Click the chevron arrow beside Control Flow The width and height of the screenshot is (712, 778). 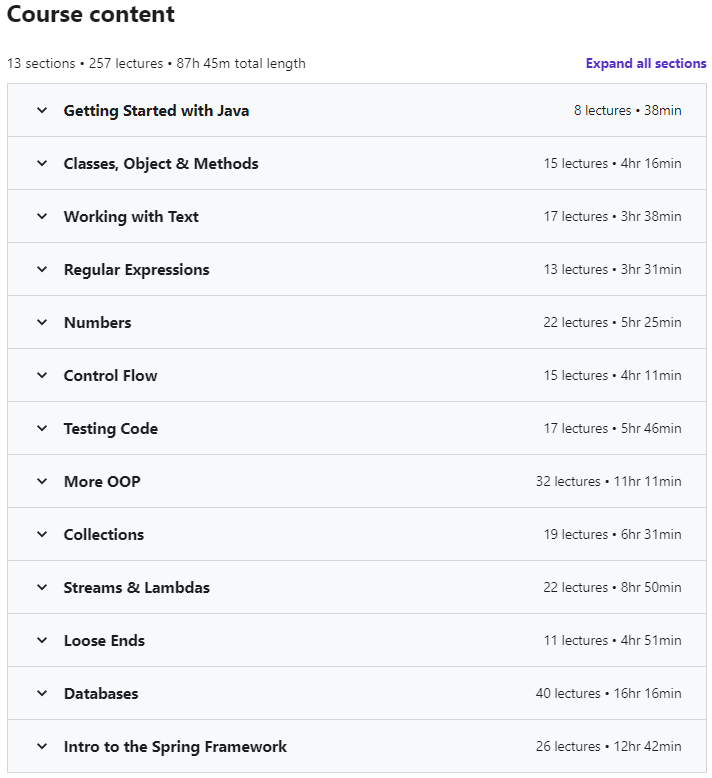click(42, 376)
